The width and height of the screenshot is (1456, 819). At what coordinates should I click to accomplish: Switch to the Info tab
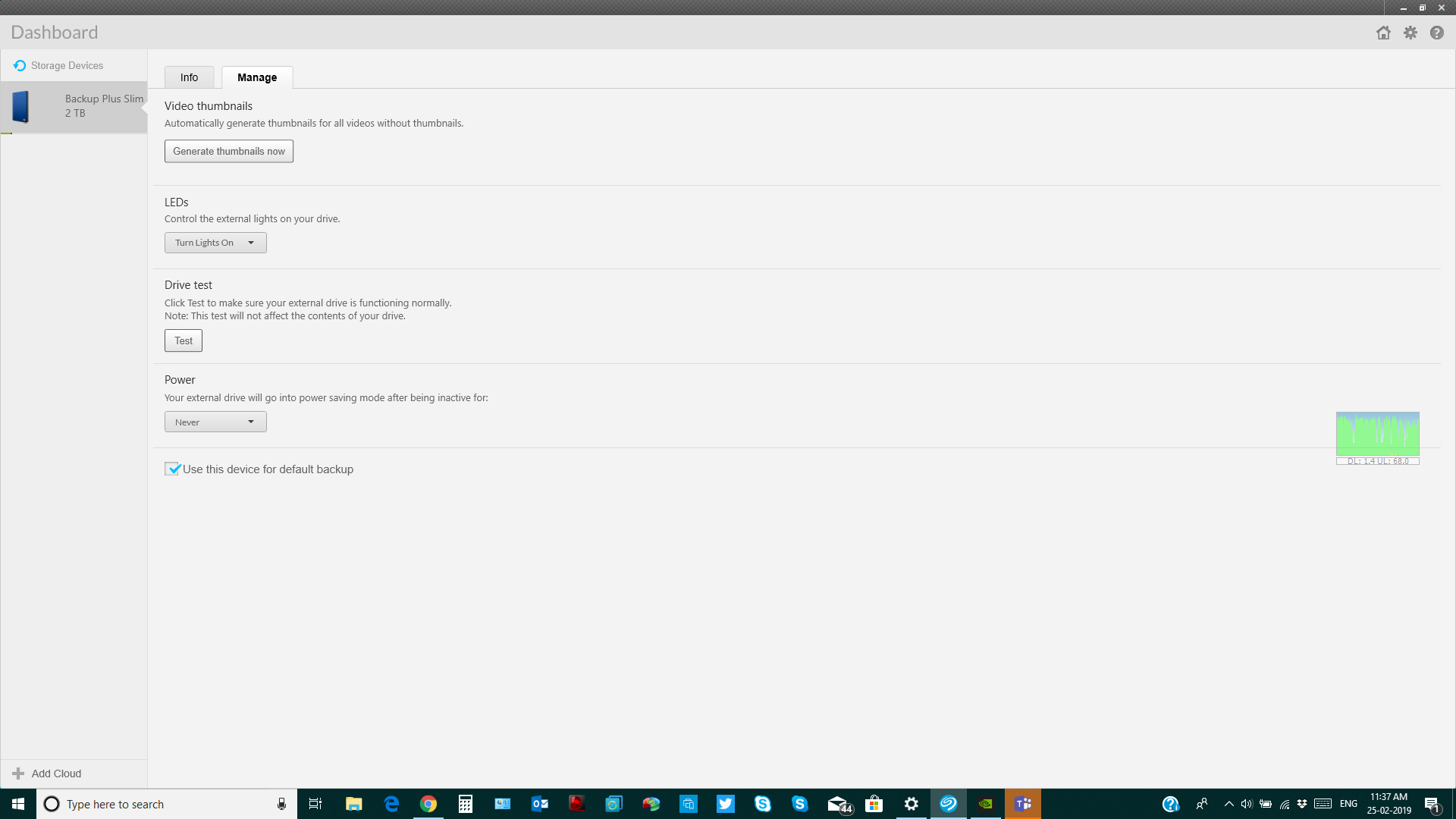click(188, 77)
